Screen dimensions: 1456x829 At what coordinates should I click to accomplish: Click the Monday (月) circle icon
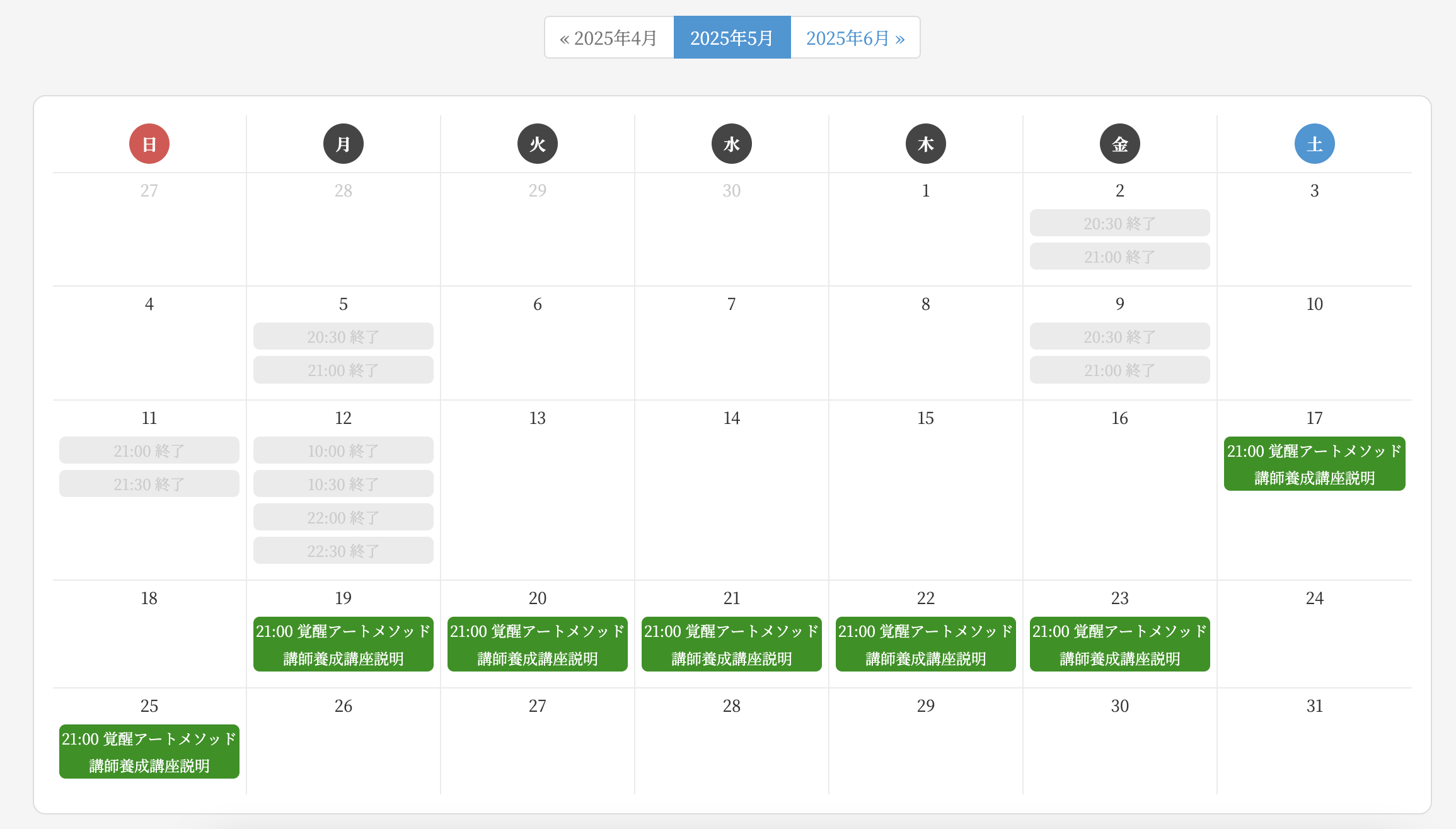pos(344,144)
